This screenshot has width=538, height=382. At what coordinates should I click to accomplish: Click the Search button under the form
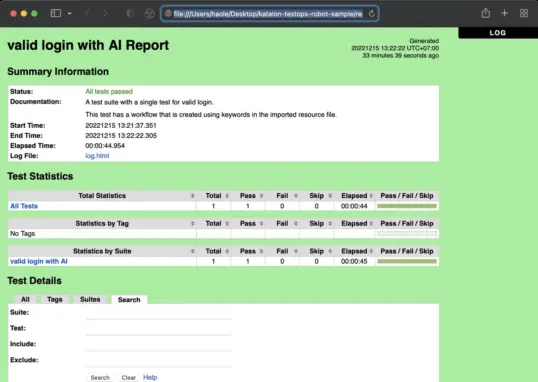pos(100,378)
